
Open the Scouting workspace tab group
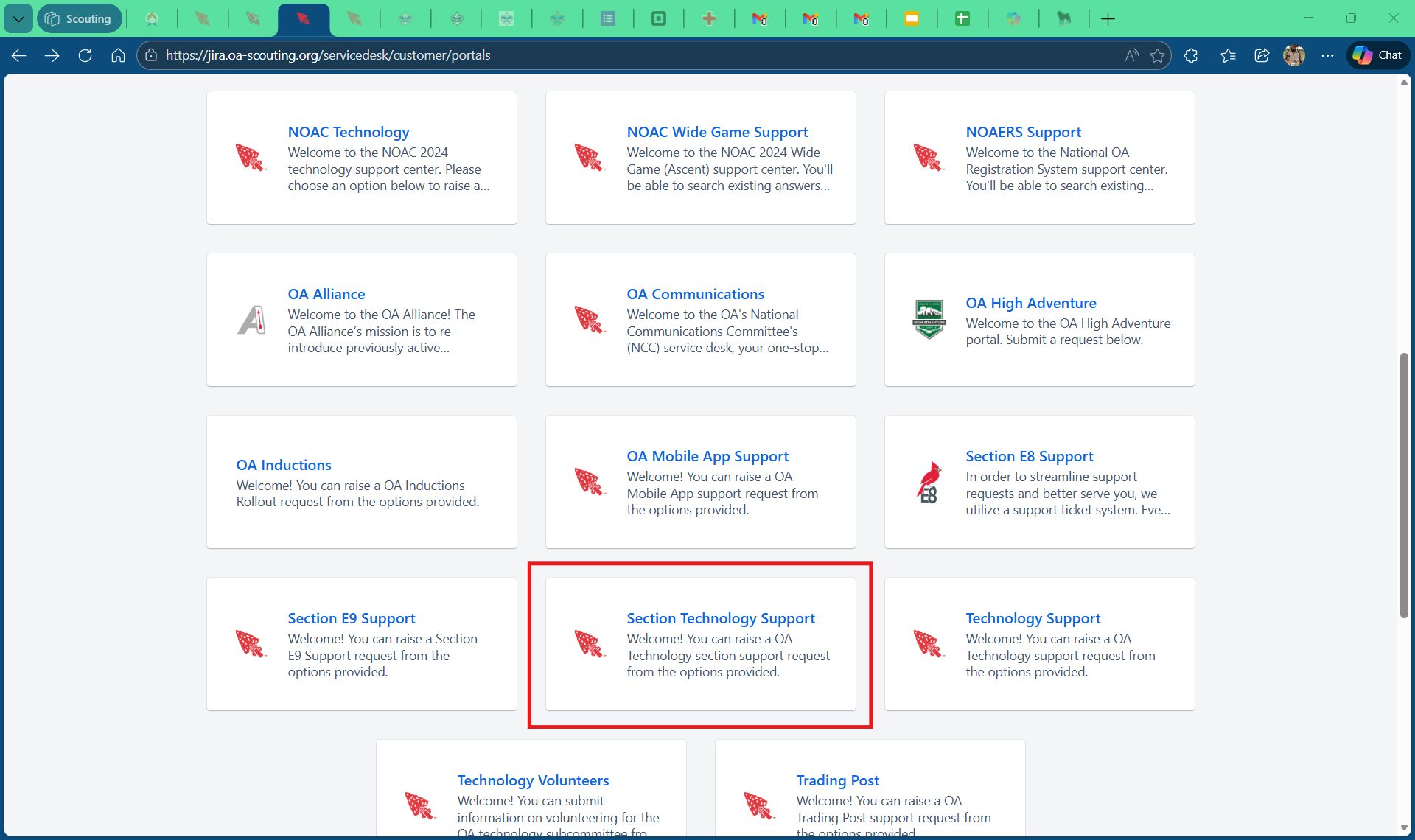pyautogui.click(x=79, y=18)
